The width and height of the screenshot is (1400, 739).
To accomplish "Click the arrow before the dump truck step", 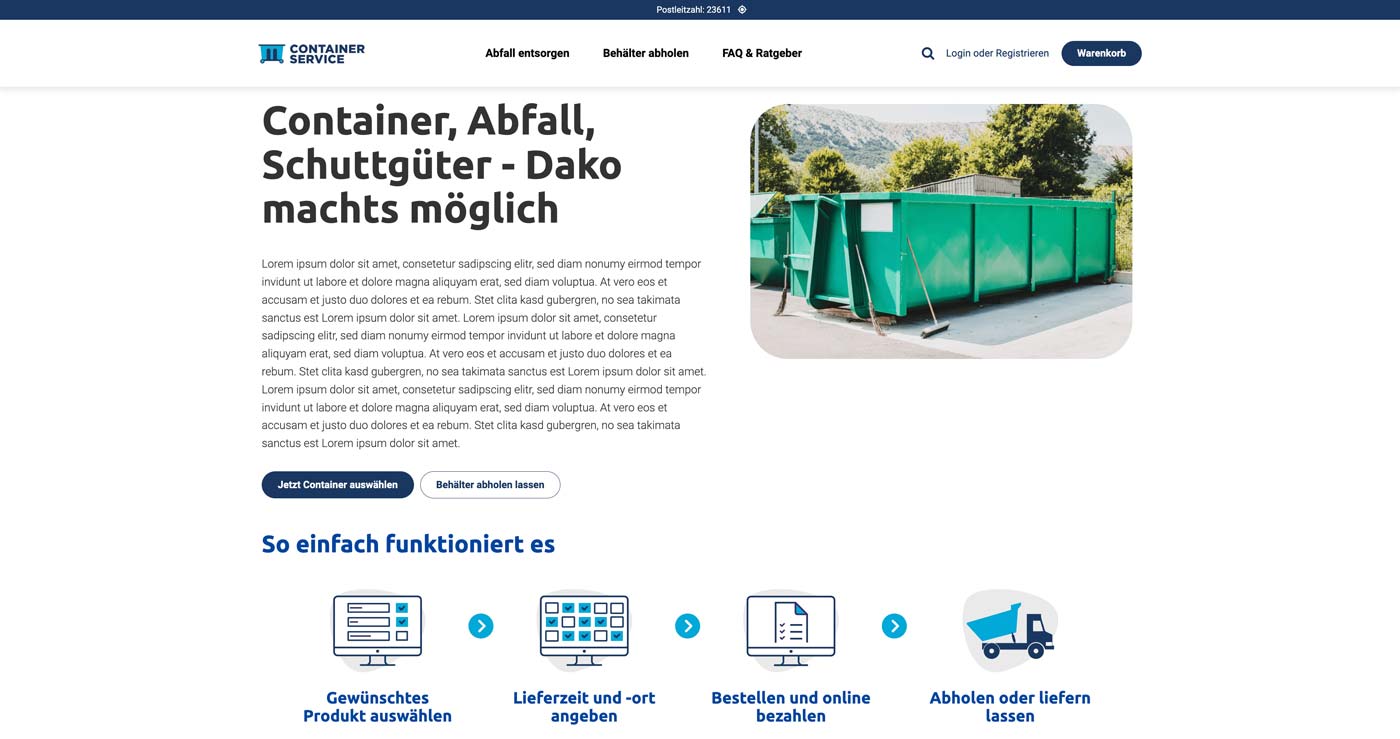I will [894, 626].
